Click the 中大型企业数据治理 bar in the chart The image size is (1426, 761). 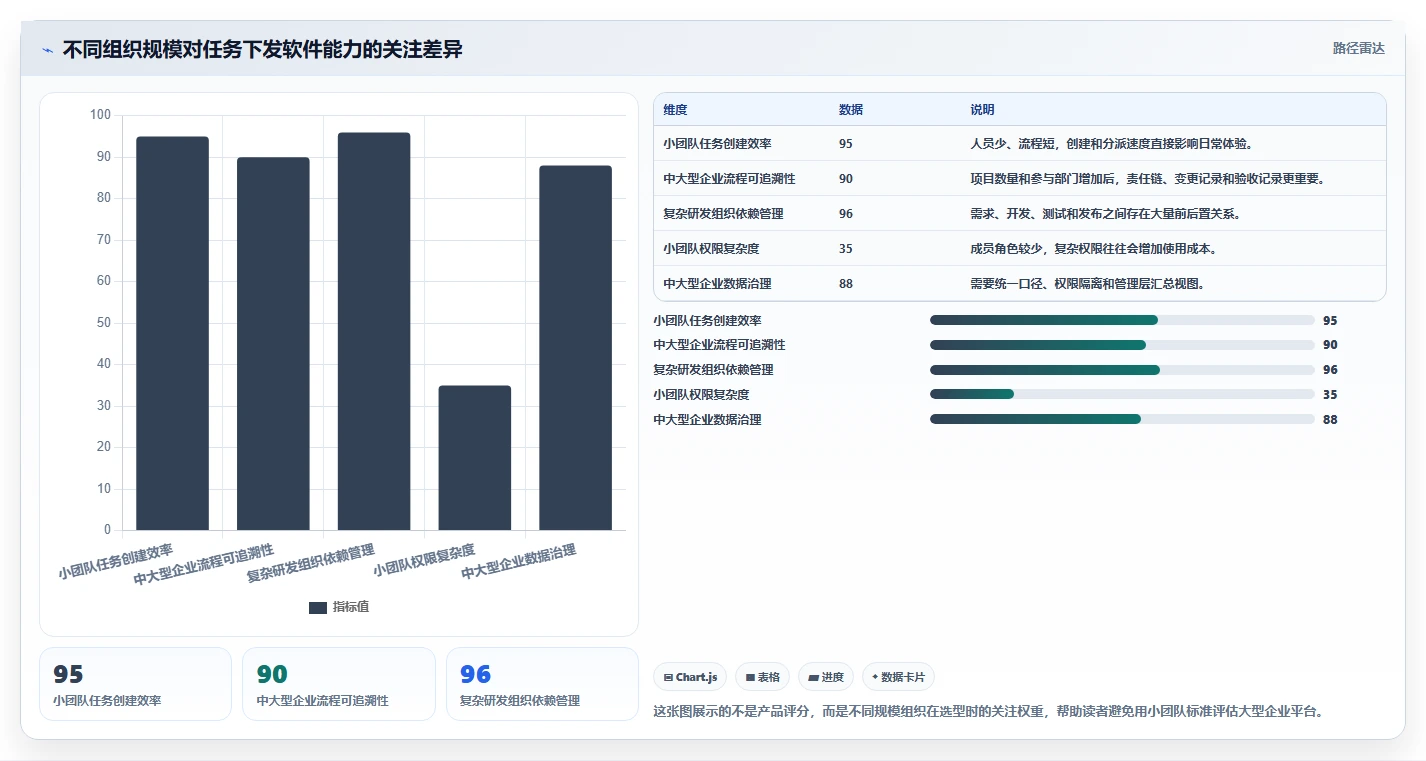[575, 348]
